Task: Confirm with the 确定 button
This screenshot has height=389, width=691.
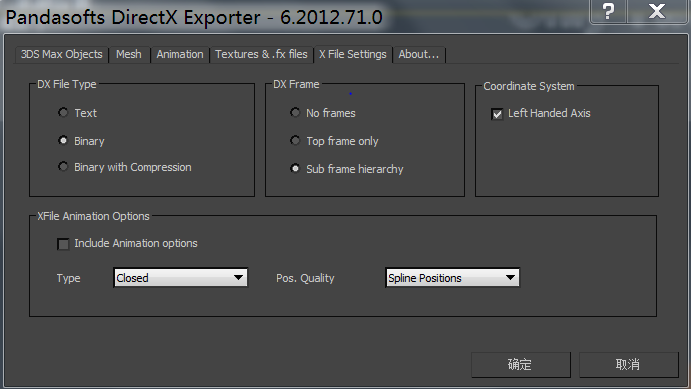Action: (520, 364)
